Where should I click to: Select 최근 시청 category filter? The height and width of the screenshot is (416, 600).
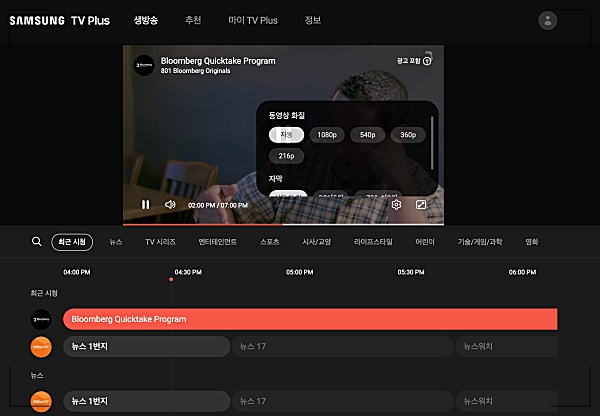(x=72, y=242)
